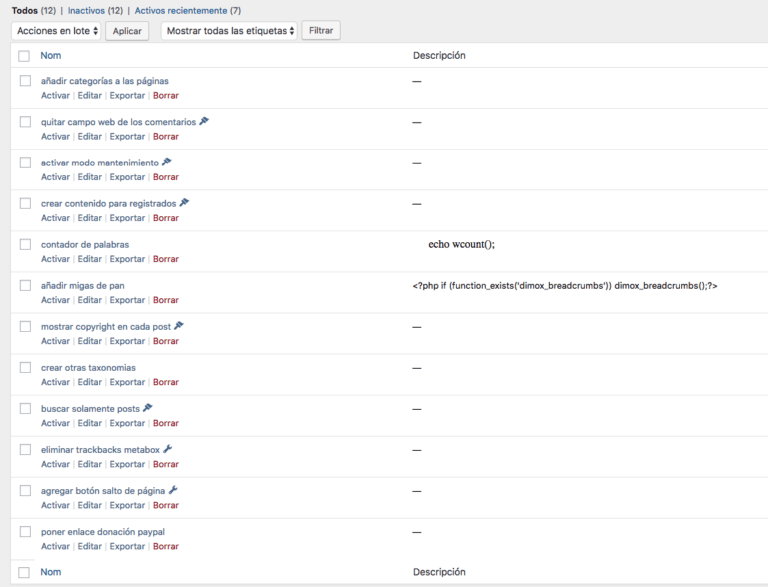Click wrench icon beside eliminar trackbacks metabox
The image size is (768, 587).
pyautogui.click(x=168, y=449)
